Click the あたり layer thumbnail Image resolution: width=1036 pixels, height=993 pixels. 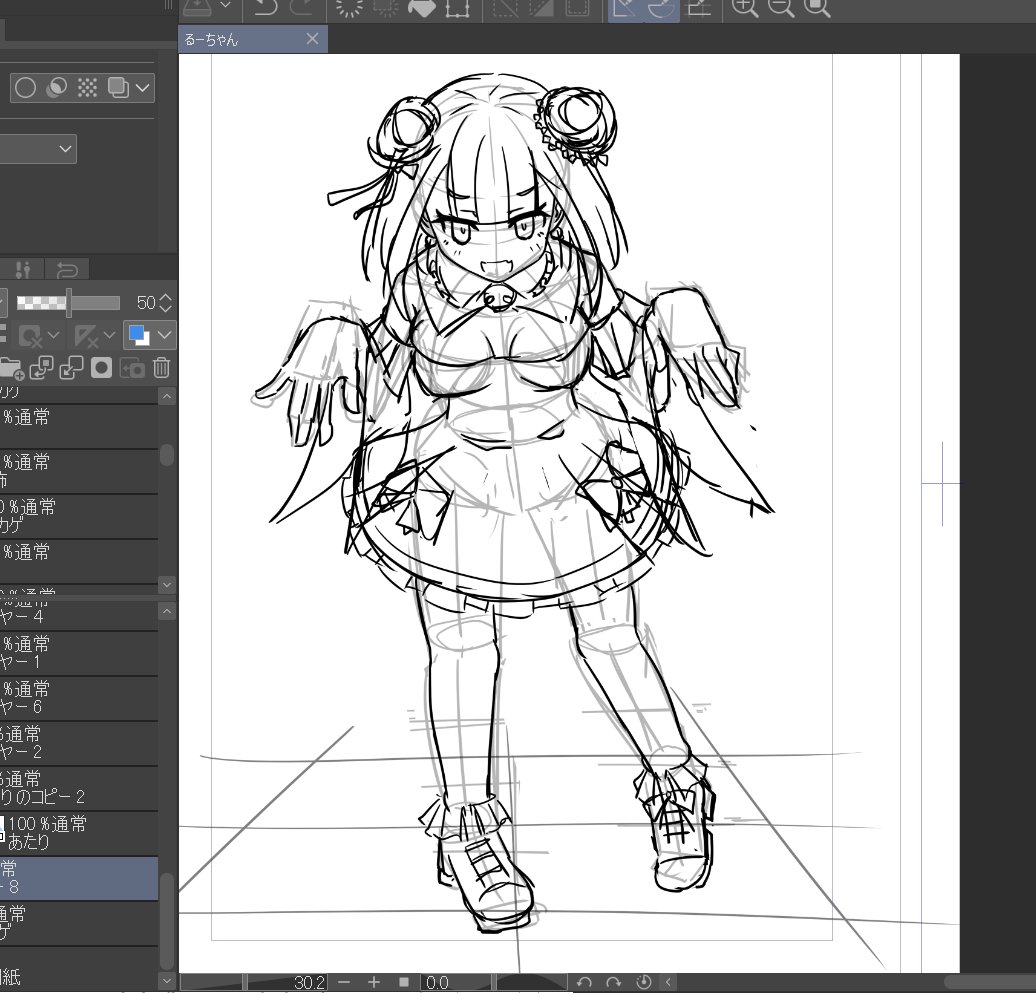pyautogui.click(x=2, y=831)
